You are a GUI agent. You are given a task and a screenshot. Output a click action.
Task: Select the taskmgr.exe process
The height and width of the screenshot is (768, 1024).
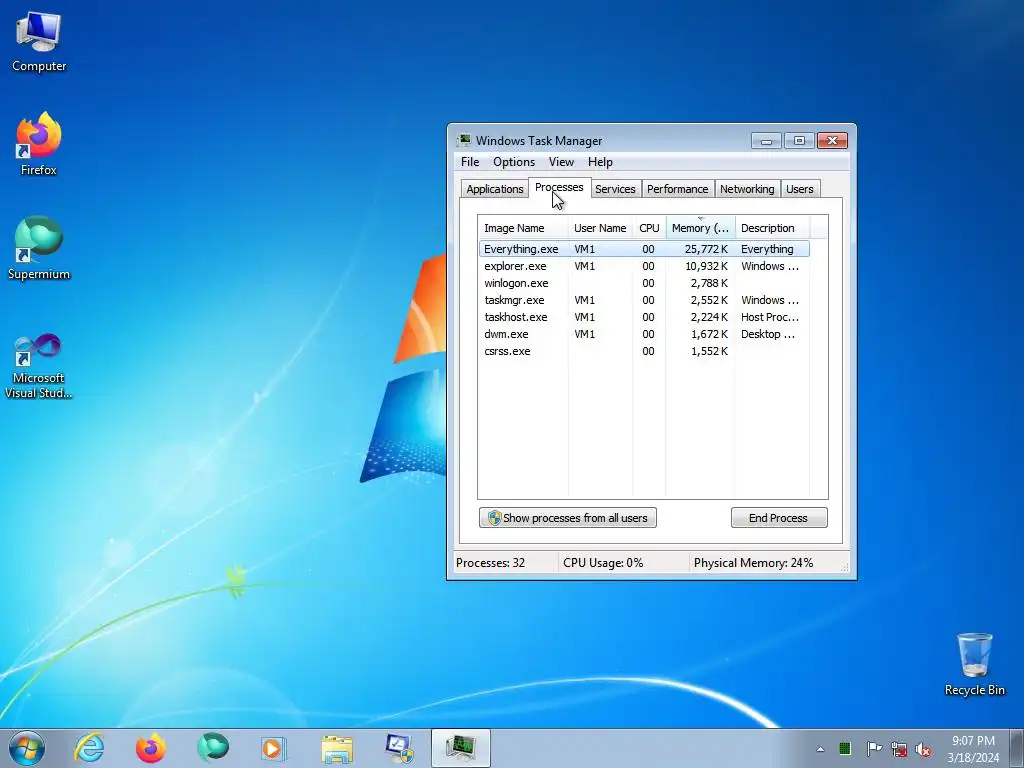click(x=644, y=300)
